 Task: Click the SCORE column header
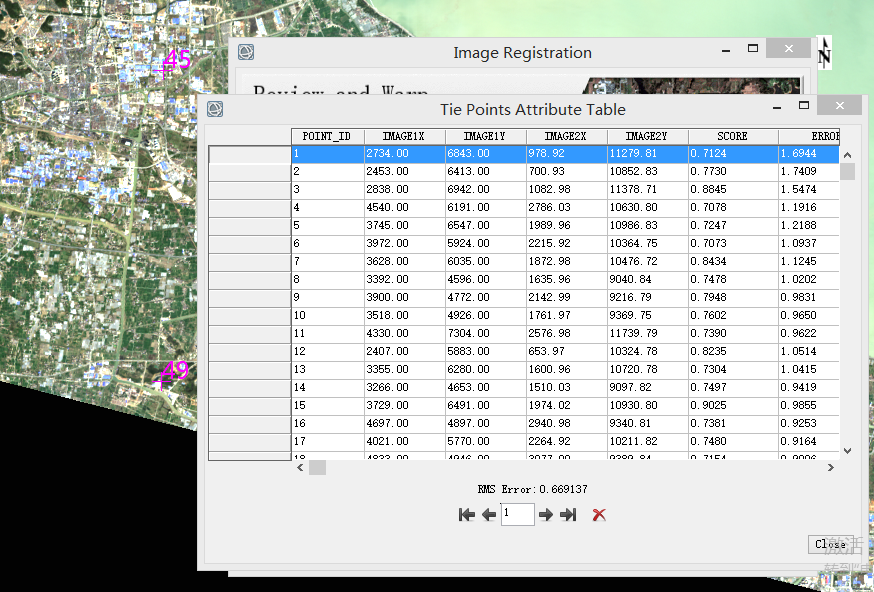pyautogui.click(x=732, y=136)
